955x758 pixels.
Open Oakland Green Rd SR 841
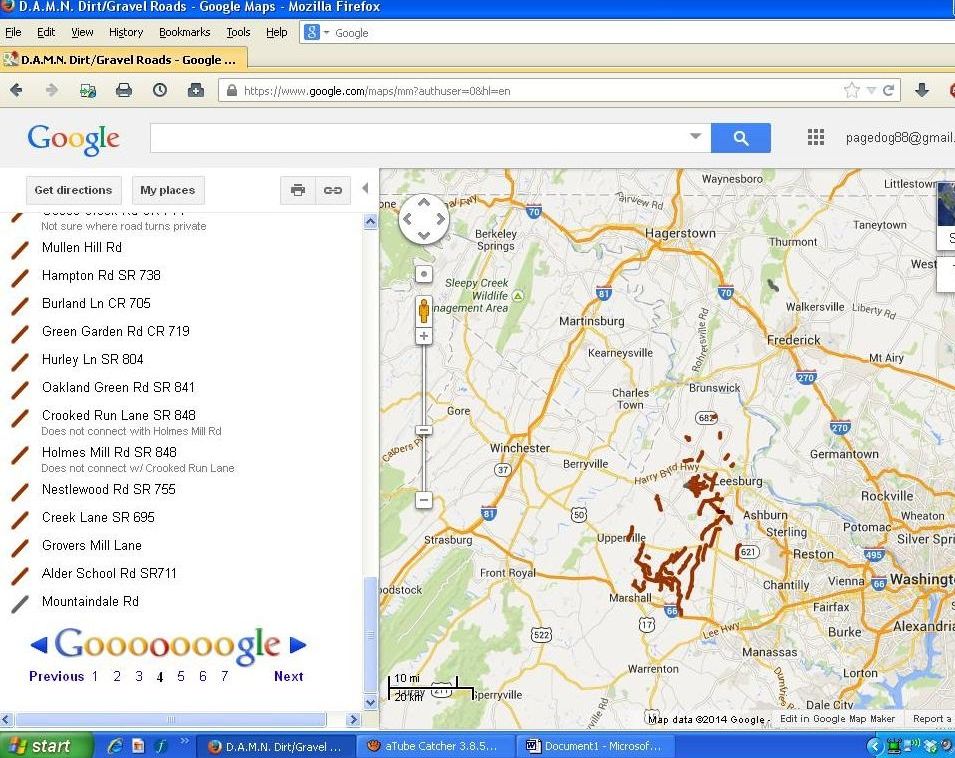pyautogui.click(x=118, y=388)
